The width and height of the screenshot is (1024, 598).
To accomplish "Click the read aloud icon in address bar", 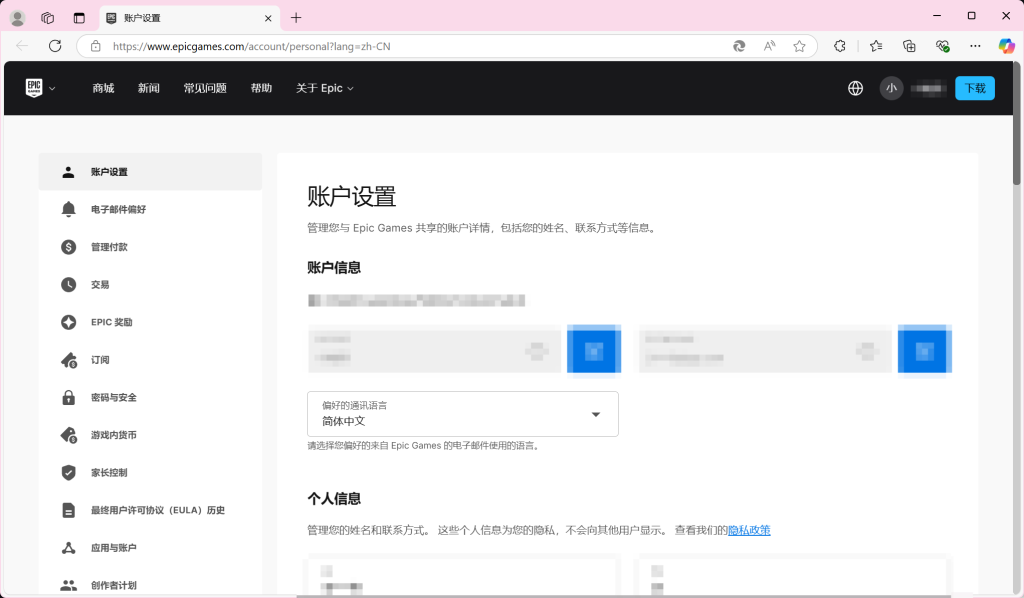I will click(x=769, y=46).
